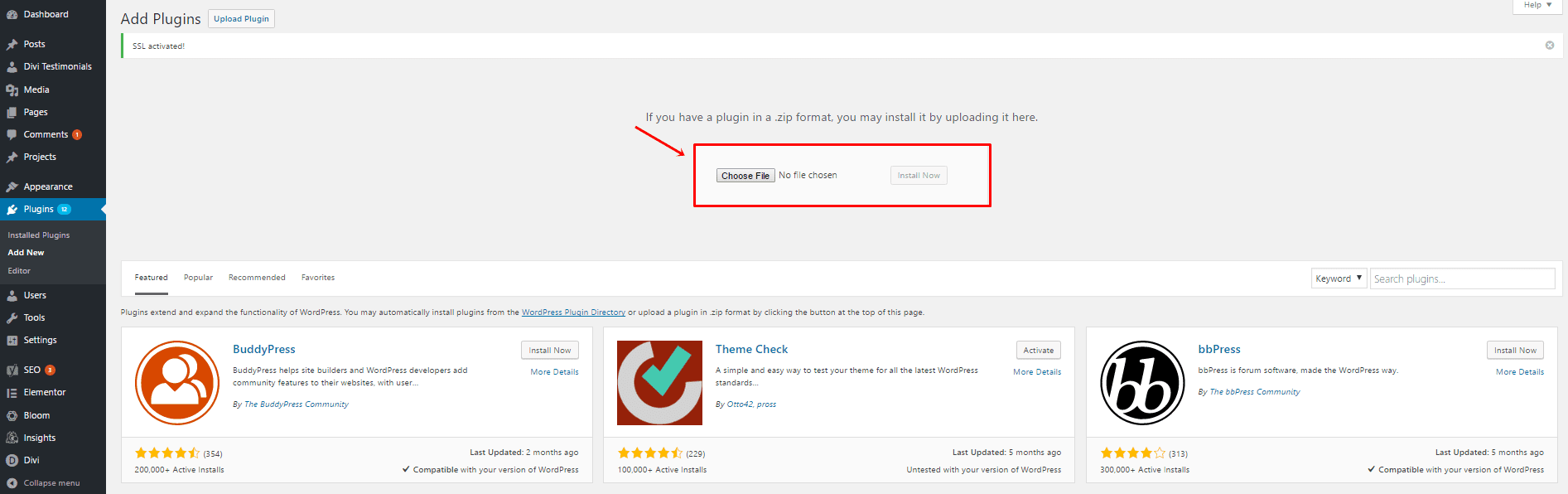1568x494 pixels.
Task: Click Choose File button
Action: tap(745, 176)
